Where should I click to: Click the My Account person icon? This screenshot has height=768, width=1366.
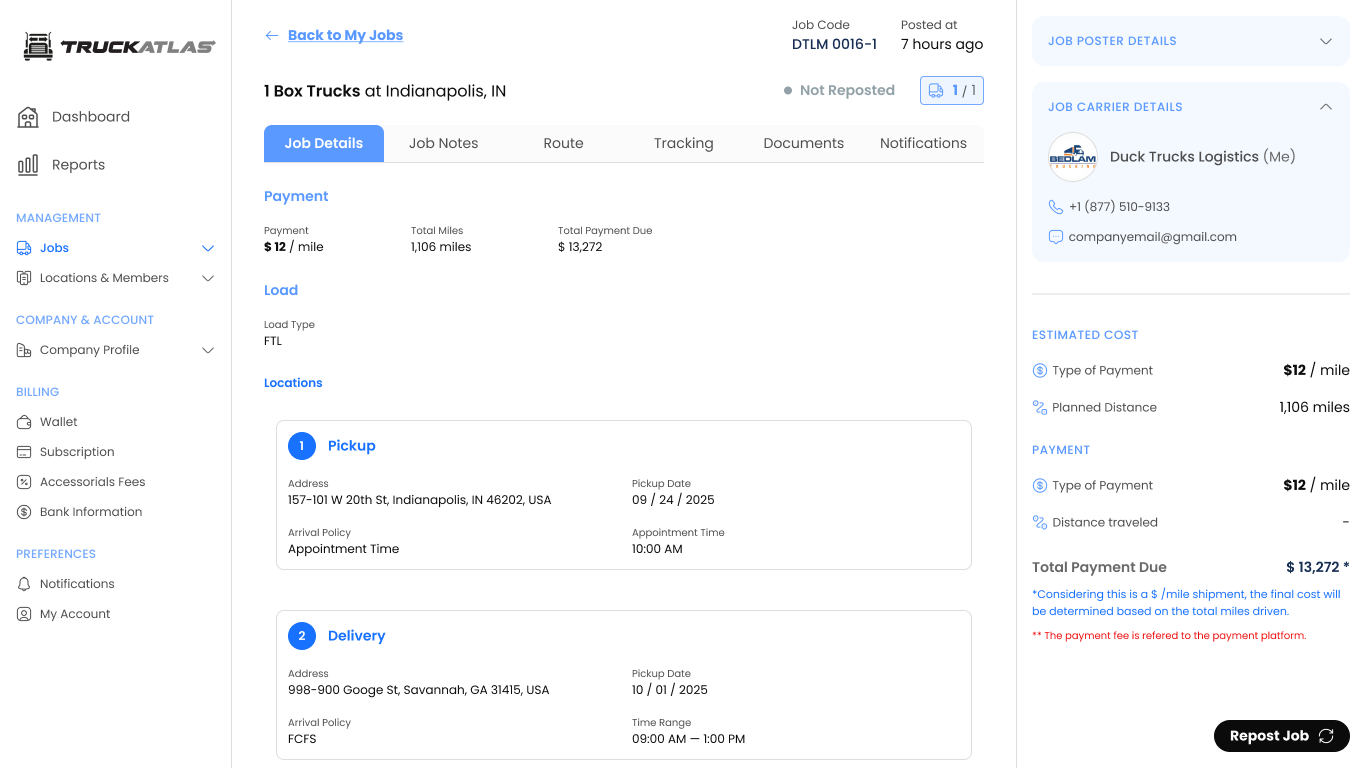click(x=24, y=614)
